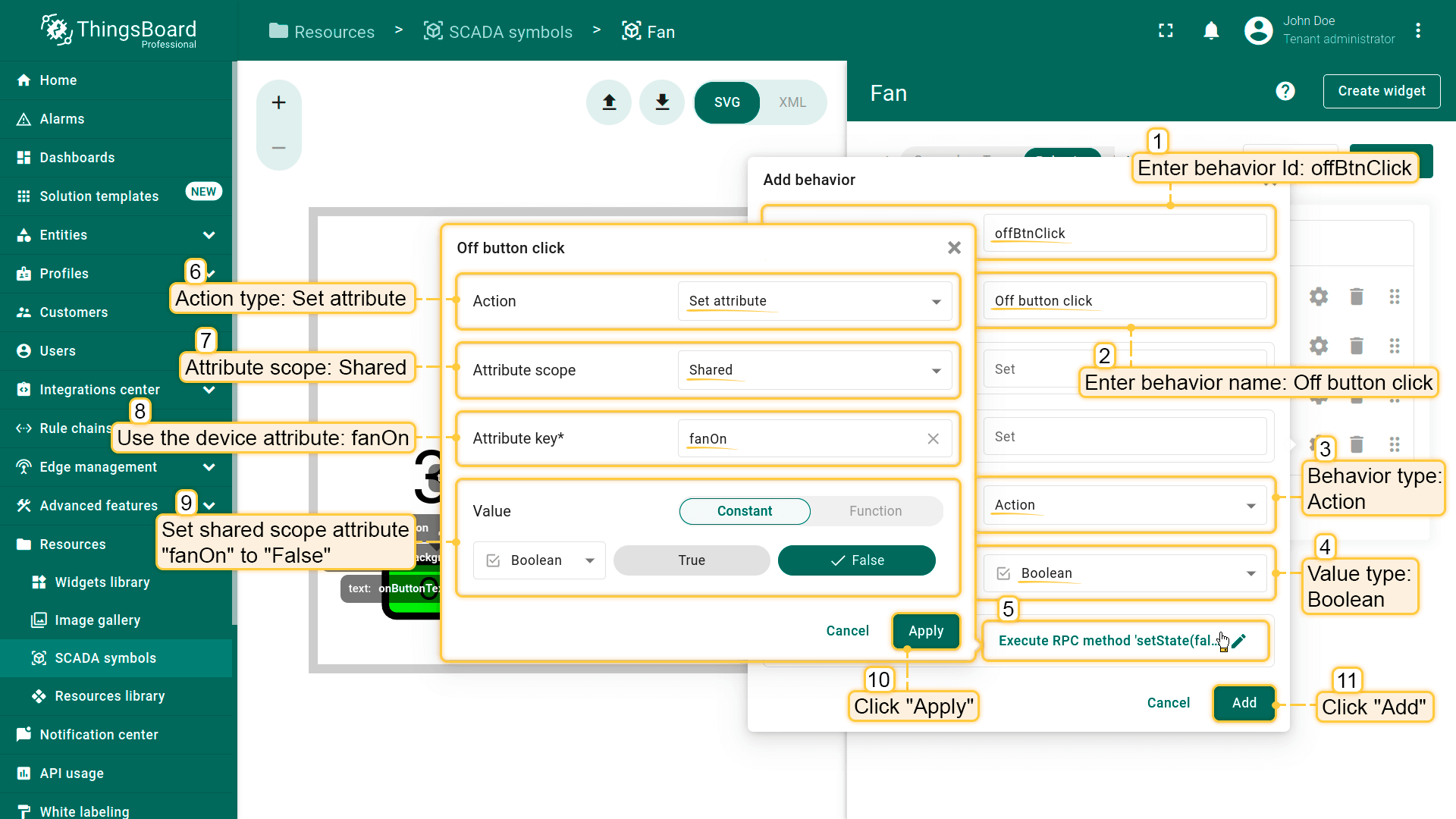Open the three-dot user menu
1456x819 pixels.
(1417, 30)
